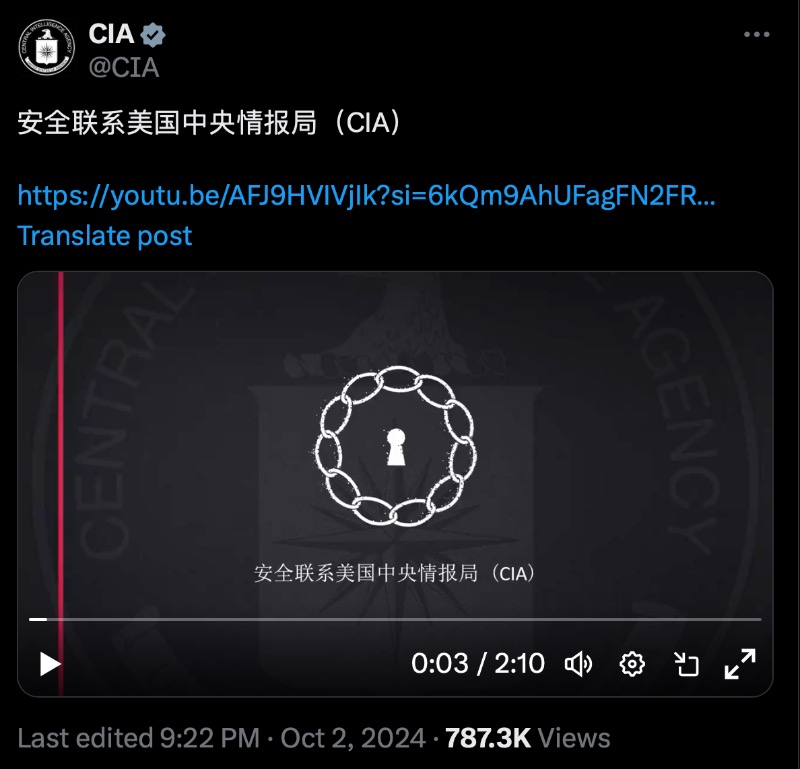Viewport: 800px width, 769px height.
Task: Click Translate post
Action: [105, 236]
